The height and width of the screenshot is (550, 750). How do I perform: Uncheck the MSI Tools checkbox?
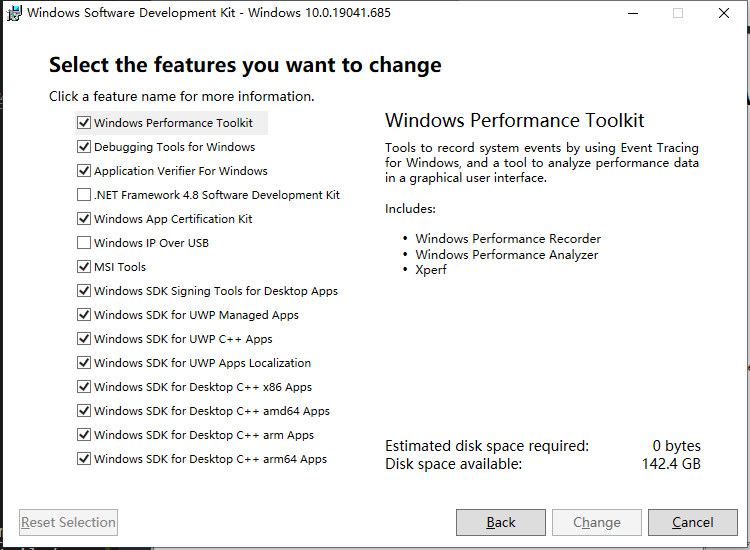click(84, 267)
